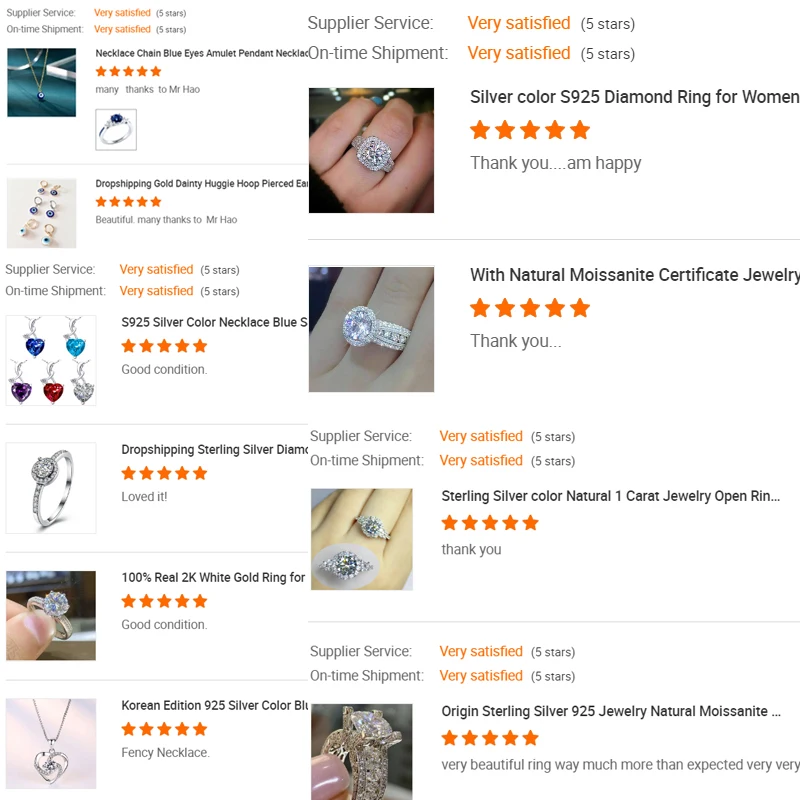Click the White Gold Ring product photo
The image size is (800, 800).
(51, 615)
